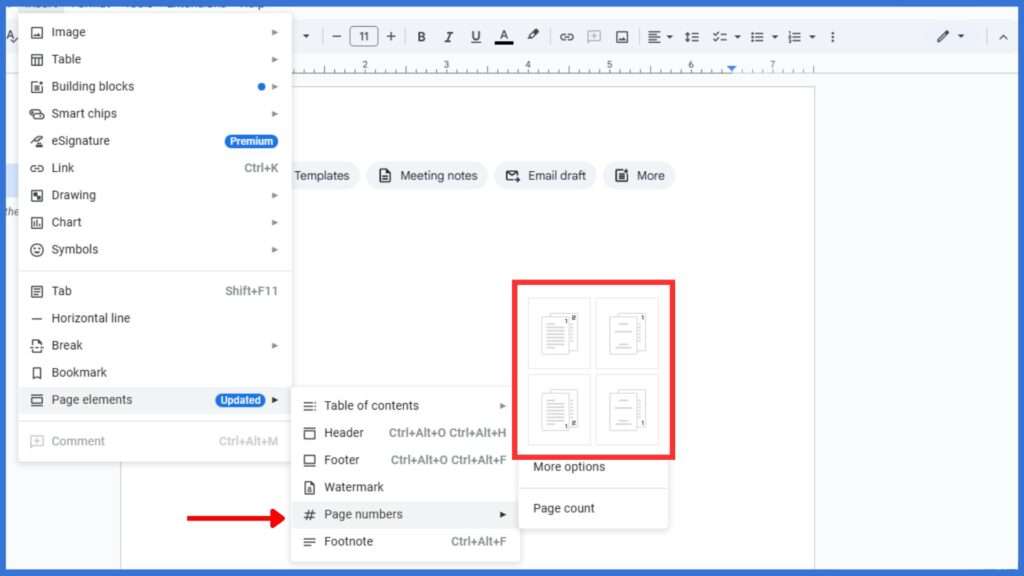Select the top-left page number layout thumbnail
This screenshot has width=1024, height=576.
(557, 333)
